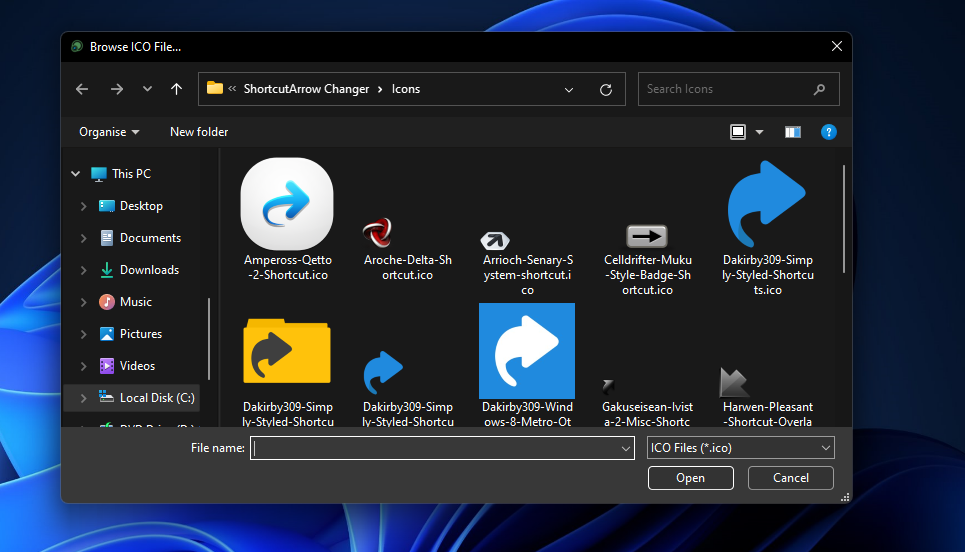Click the search magnifier icon
965x552 pixels.
point(819,89)
